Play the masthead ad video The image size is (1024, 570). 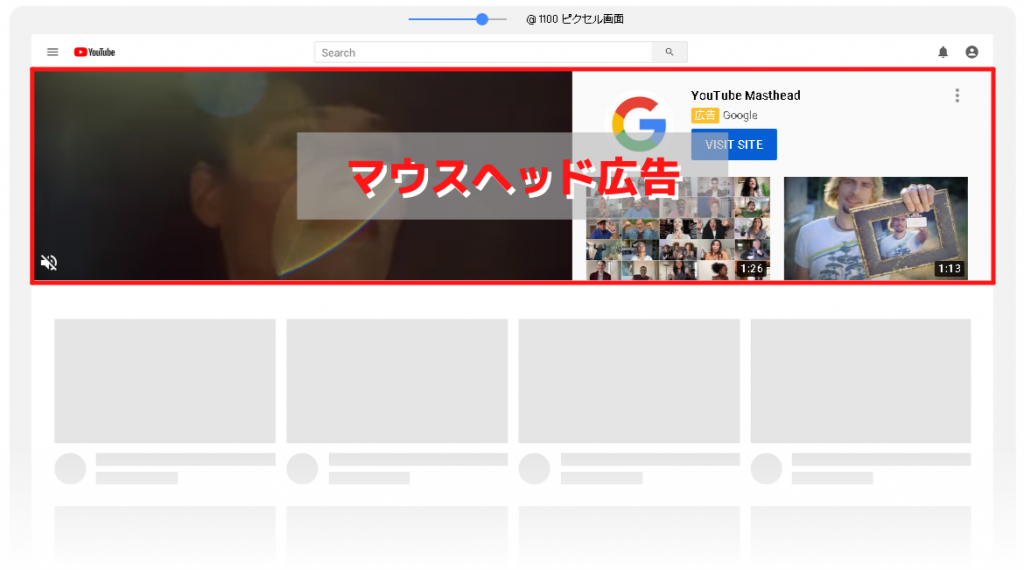pyautogui.click(x=303, y=176)
